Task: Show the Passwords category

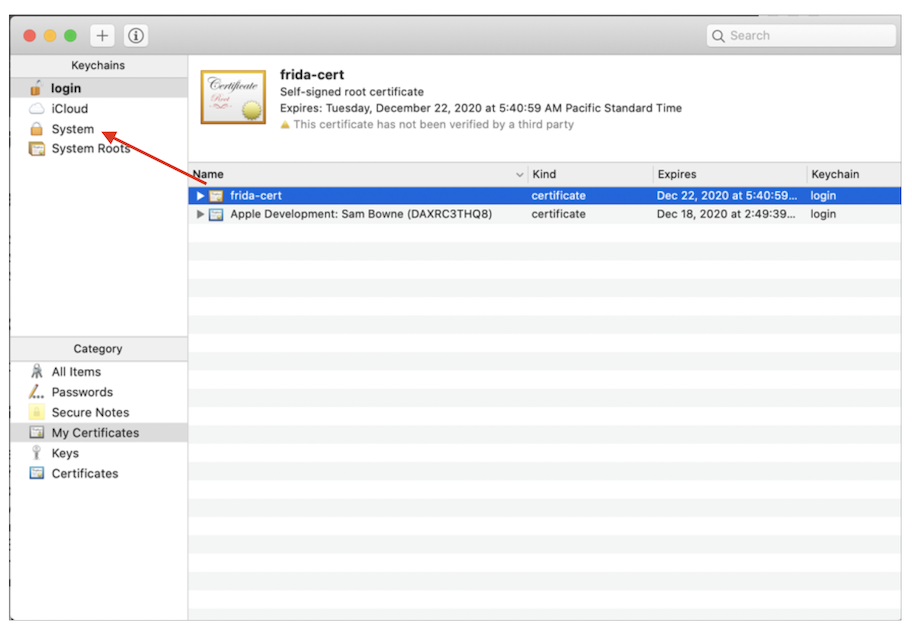Action: tap(99, 392)
